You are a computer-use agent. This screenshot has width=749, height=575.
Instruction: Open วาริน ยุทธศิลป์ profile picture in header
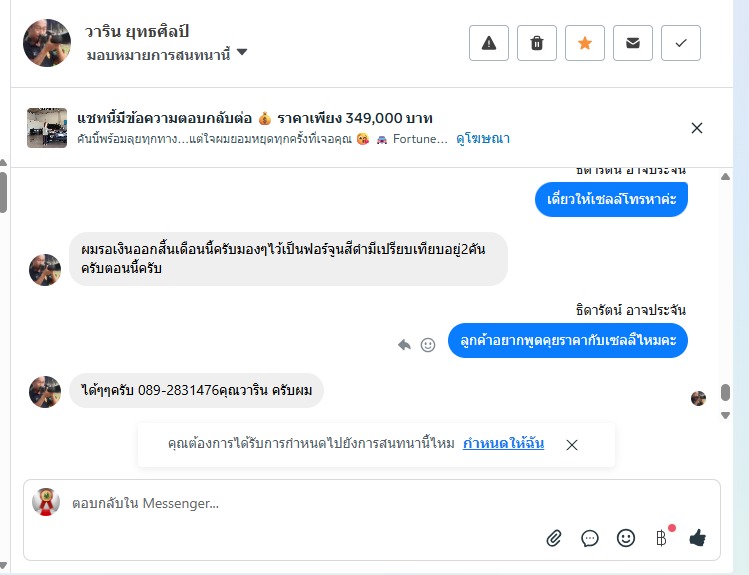point(47,43)
